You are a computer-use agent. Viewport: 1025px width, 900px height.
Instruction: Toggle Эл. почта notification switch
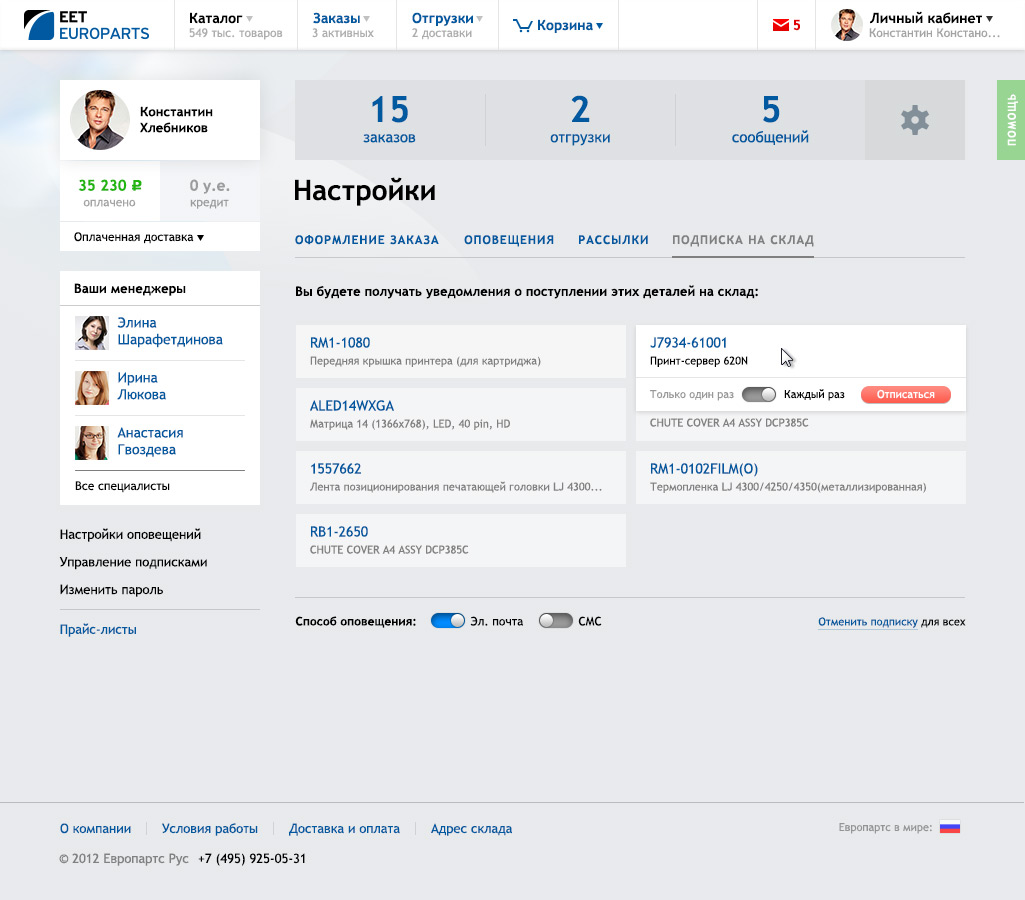click(448, 621)
